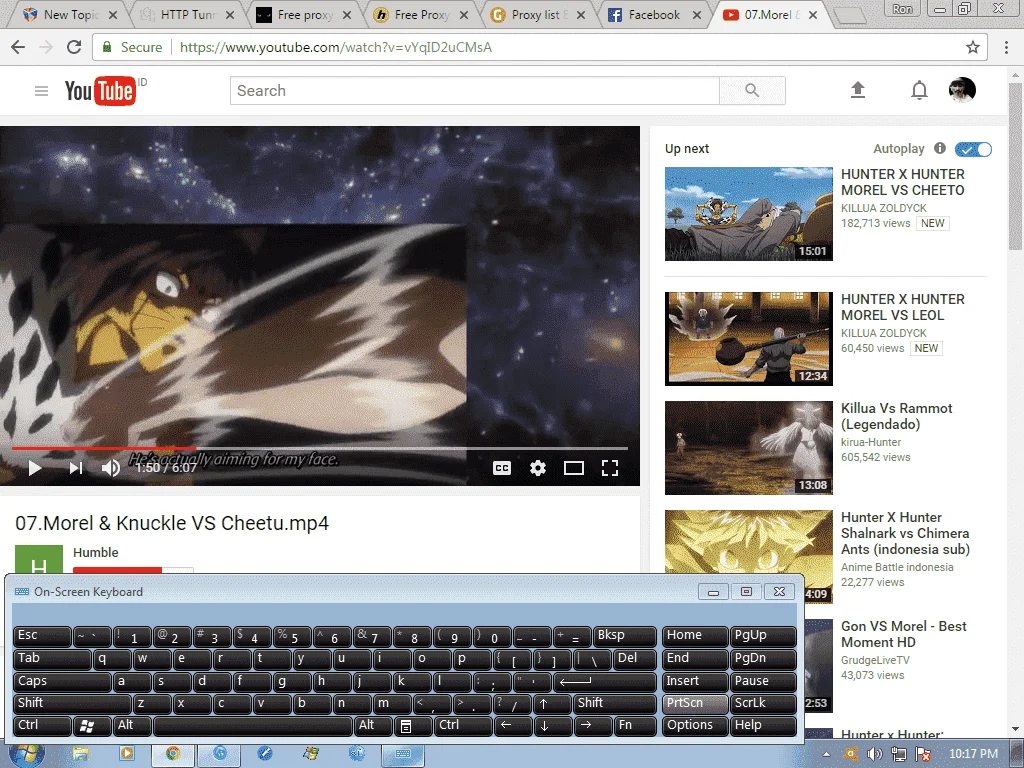The image size is (1024, 768).
Task: Click the space bar on On-Screen Keyboard
Action: (253, 726)
